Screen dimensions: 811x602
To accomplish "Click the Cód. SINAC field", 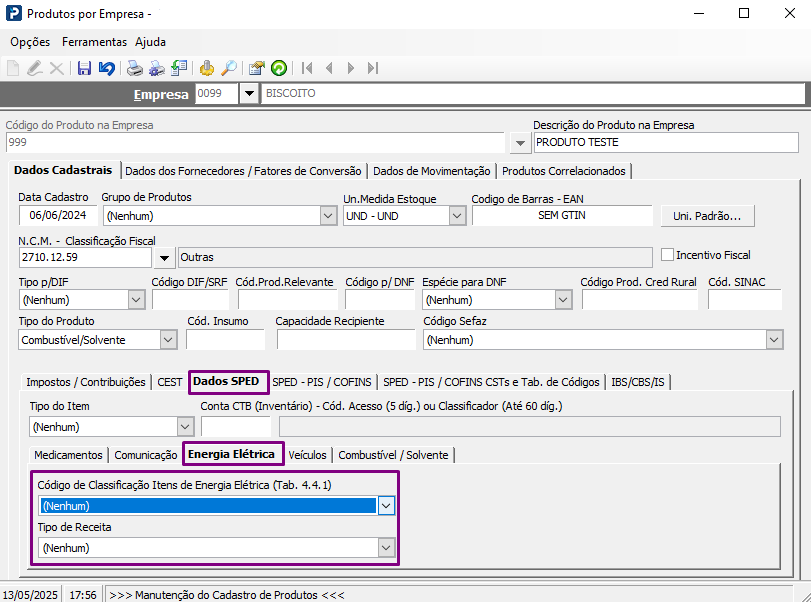I will coord(744,300).
